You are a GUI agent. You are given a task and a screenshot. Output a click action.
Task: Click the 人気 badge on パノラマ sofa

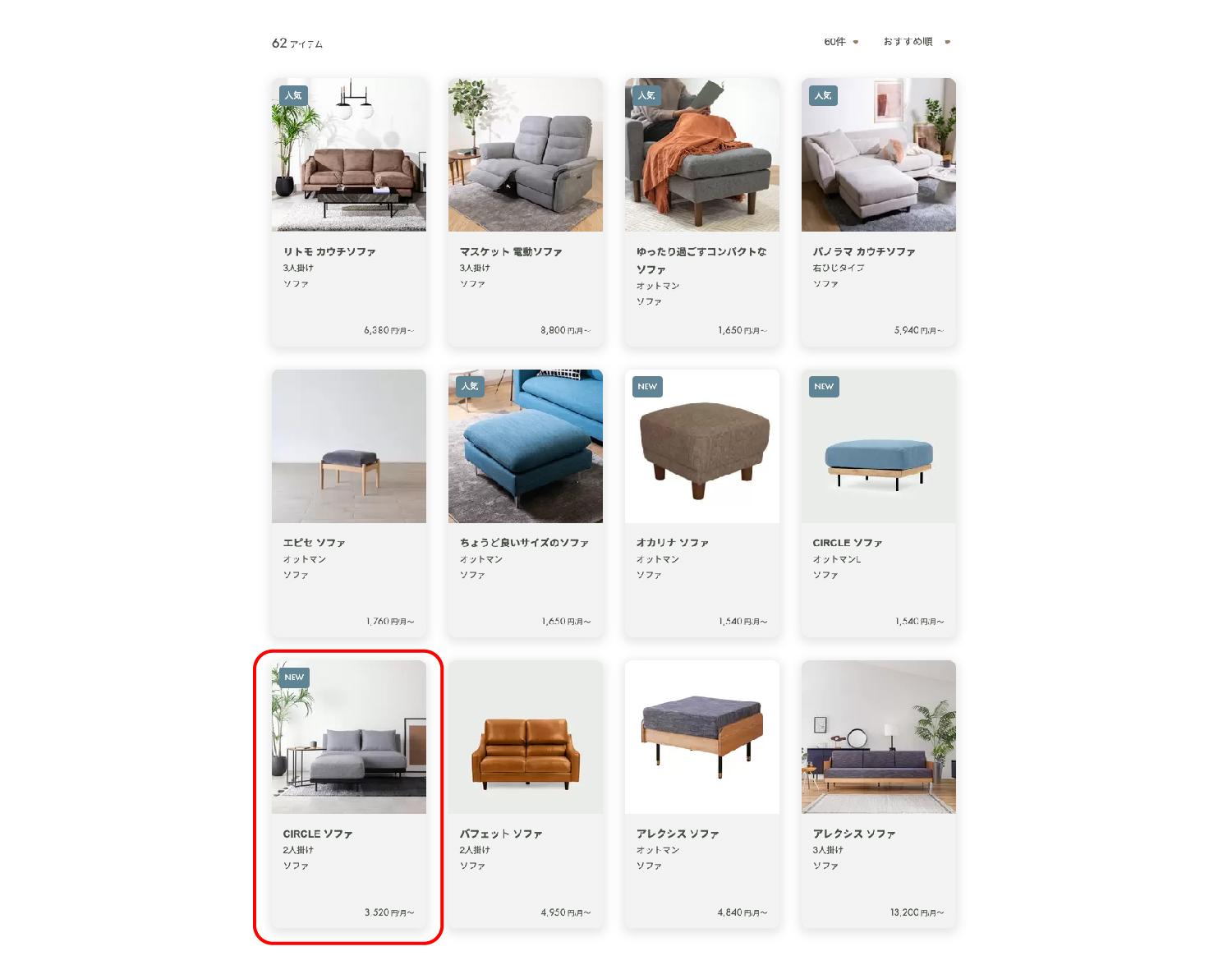point(823,96)
